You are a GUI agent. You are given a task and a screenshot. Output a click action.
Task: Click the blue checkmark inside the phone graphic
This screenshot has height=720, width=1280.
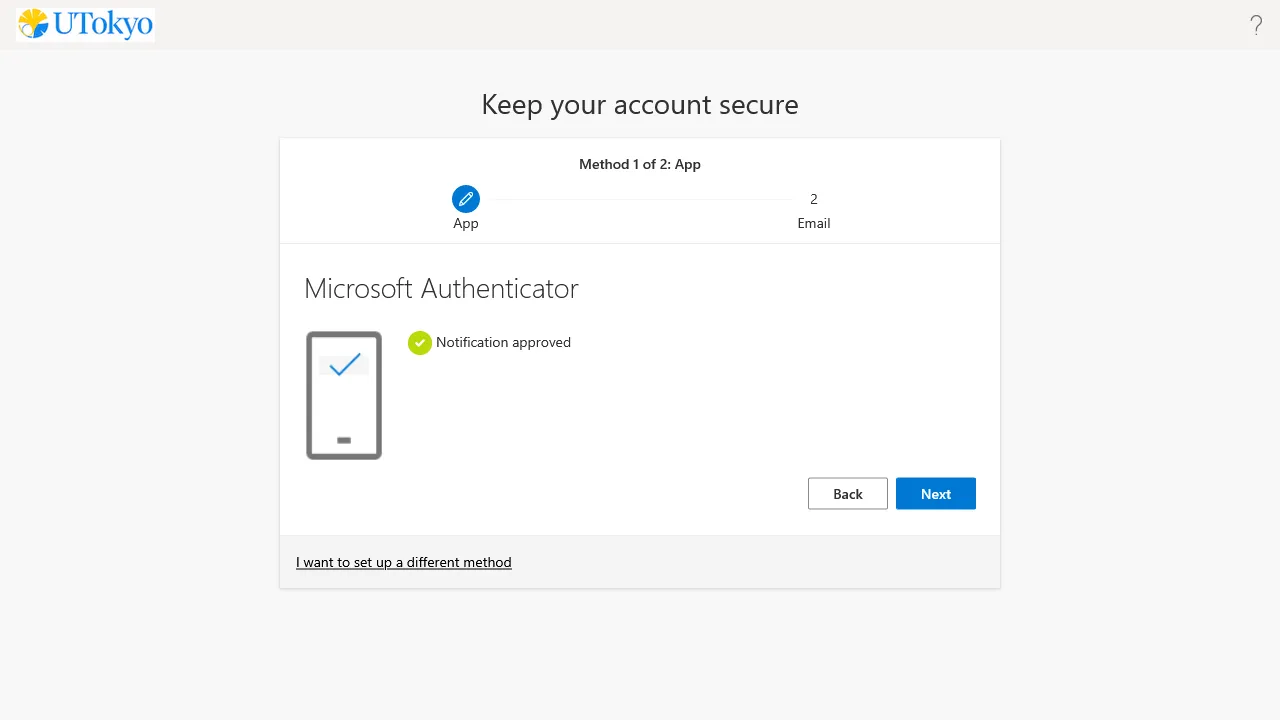coord(344,366)
